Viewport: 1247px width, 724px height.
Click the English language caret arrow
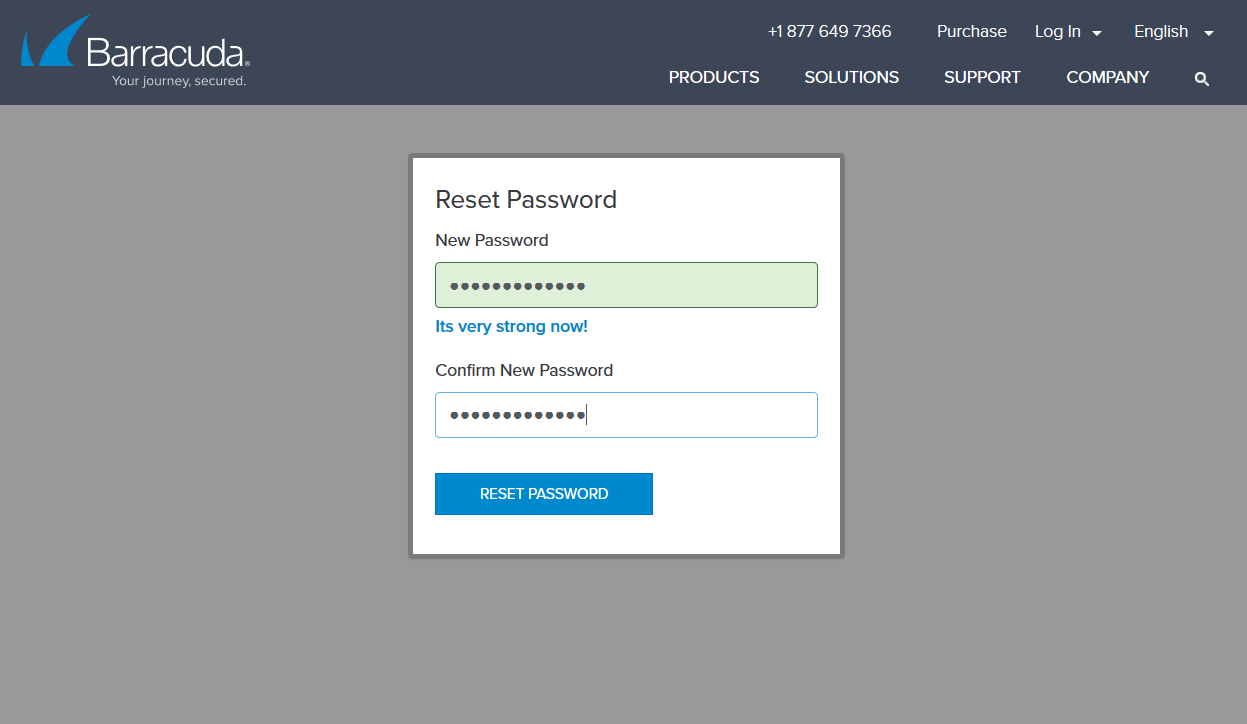pos(1209,33)
